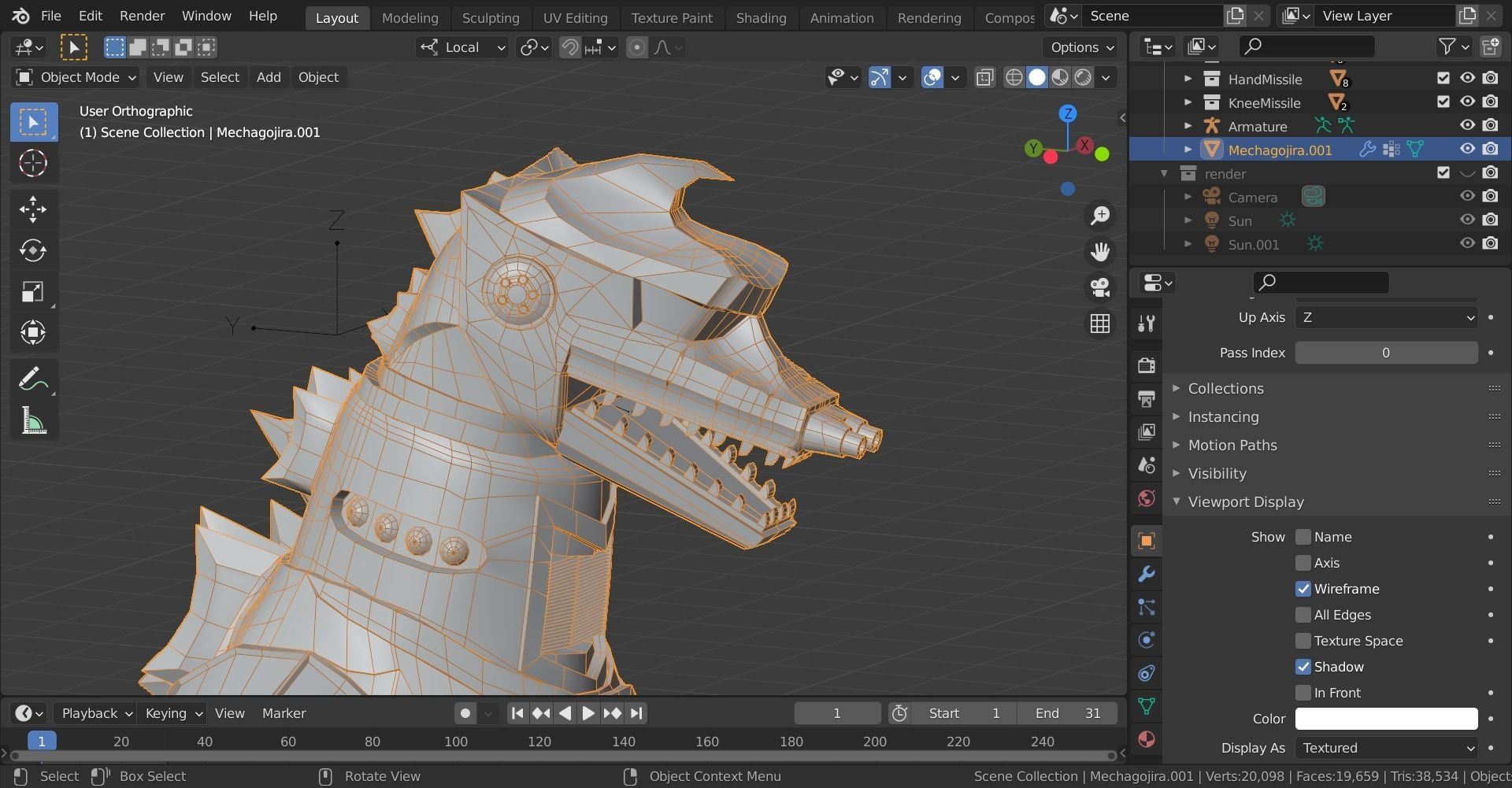Viewport: 1512px width, 788px height.
Task: Expand the KneeMissile collection tree row
Action: [1188, 102]
